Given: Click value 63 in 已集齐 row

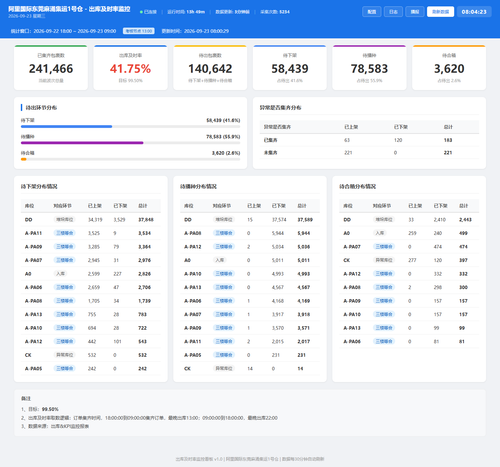Looking at the screenshot, I should tap(347, 140).
